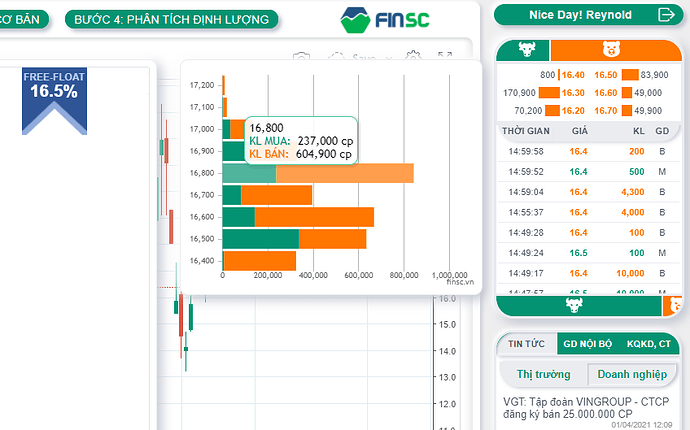
Task: Click bid price 16.30
Action: click(x=573, y=93)
